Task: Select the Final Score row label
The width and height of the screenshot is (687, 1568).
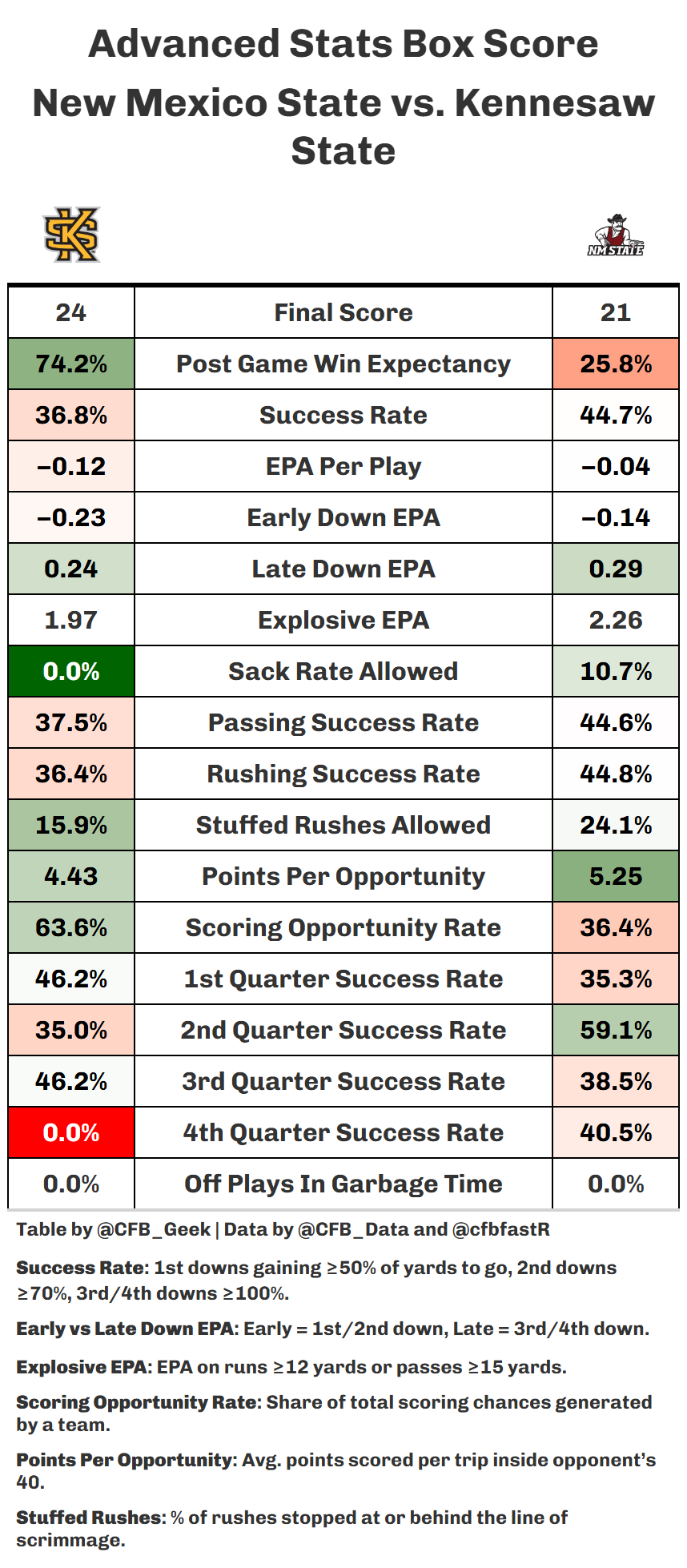Action: (x=343, y=312)
